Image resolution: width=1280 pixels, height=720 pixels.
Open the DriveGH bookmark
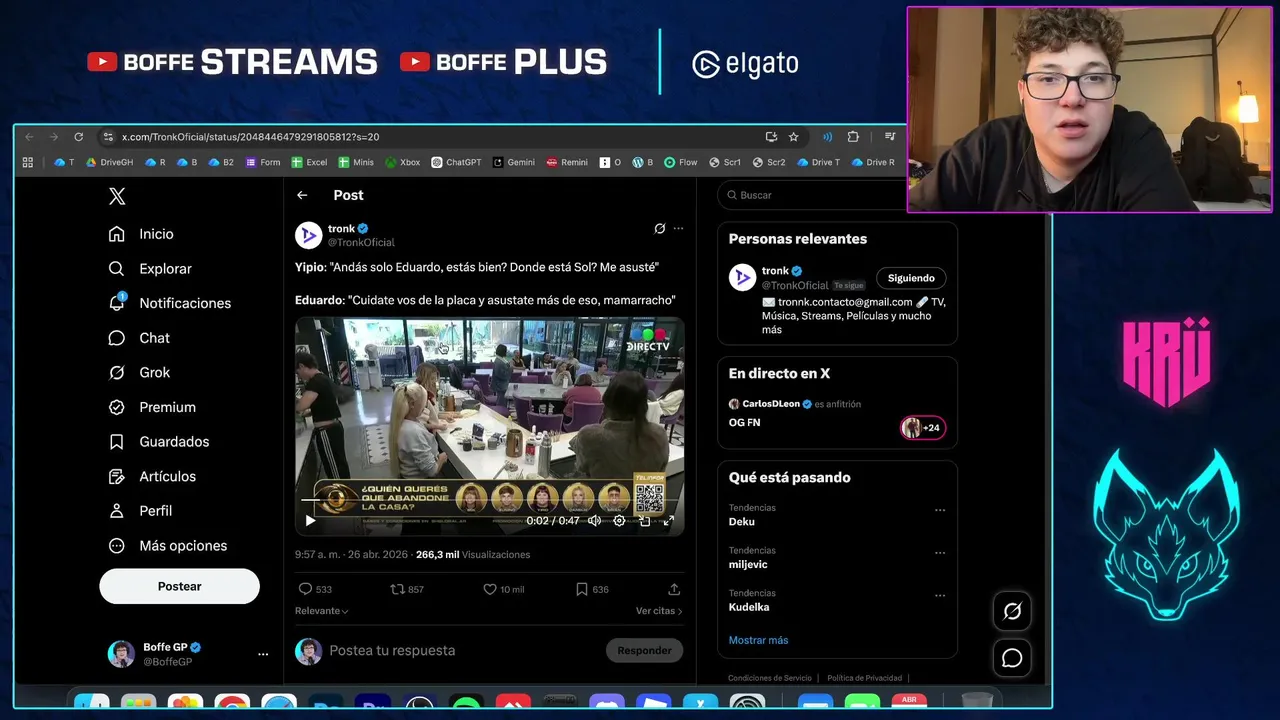pyautogui.click(x=109, y=162)
